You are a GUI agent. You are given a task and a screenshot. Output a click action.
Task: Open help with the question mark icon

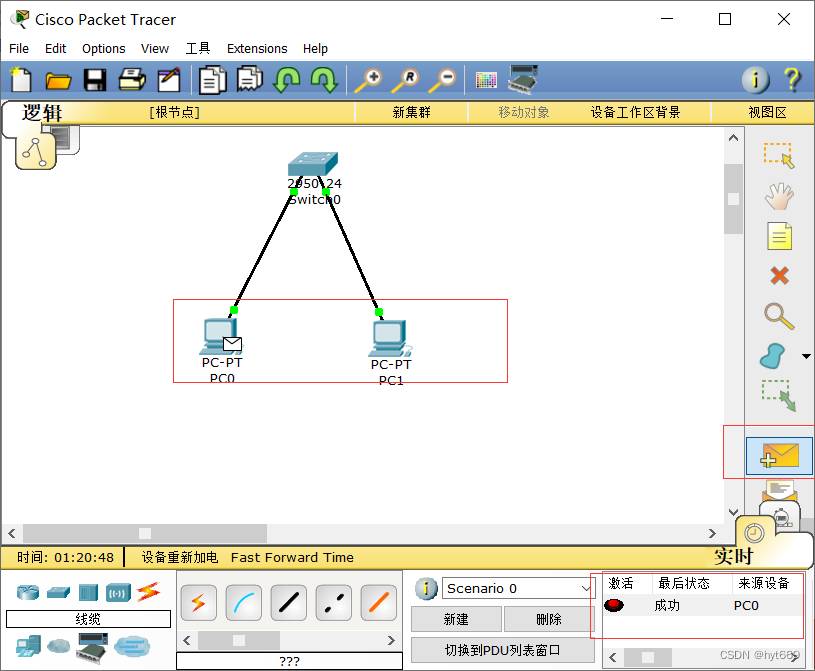tap(792, 80)
